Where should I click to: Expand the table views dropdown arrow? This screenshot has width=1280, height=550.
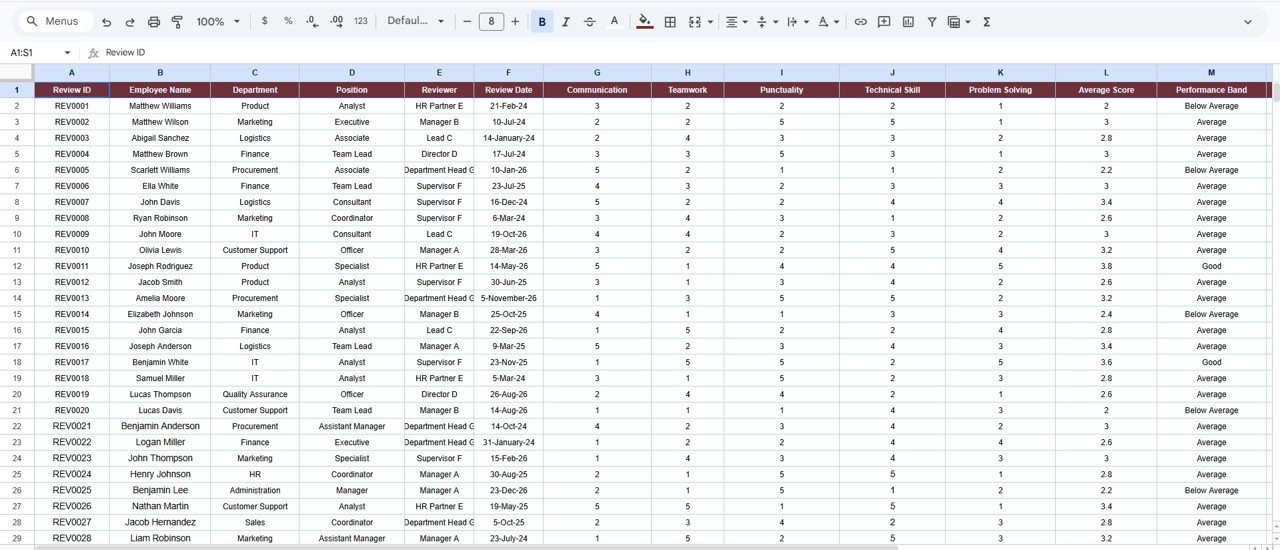(968, 22)
